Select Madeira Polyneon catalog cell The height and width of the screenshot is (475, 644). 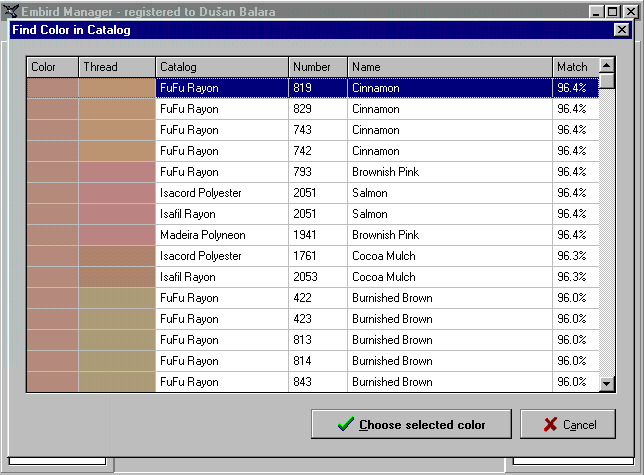(222, 235)
